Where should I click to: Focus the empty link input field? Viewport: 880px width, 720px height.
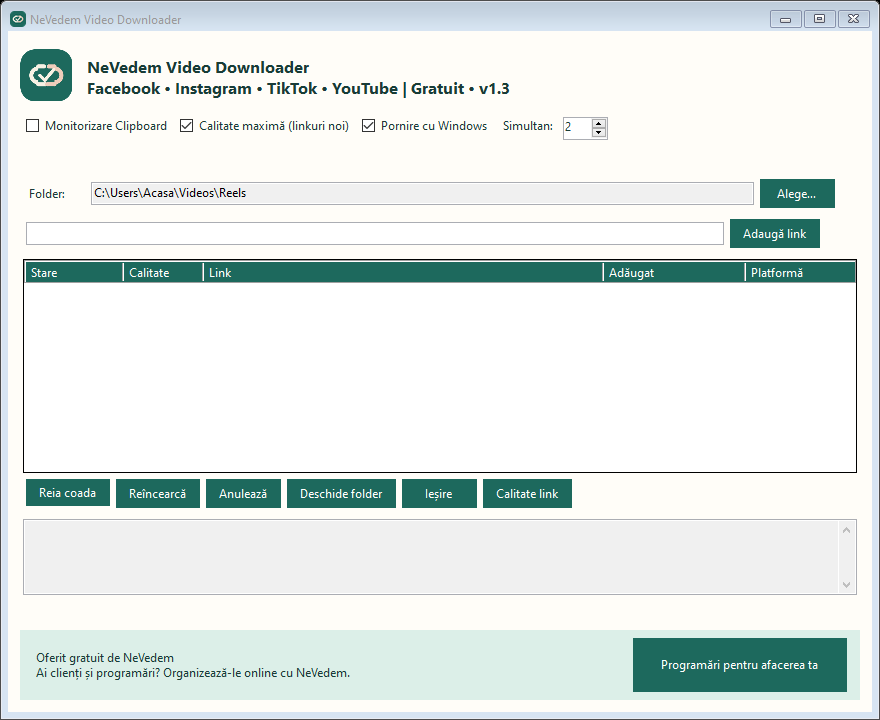(x=374, y=233)
